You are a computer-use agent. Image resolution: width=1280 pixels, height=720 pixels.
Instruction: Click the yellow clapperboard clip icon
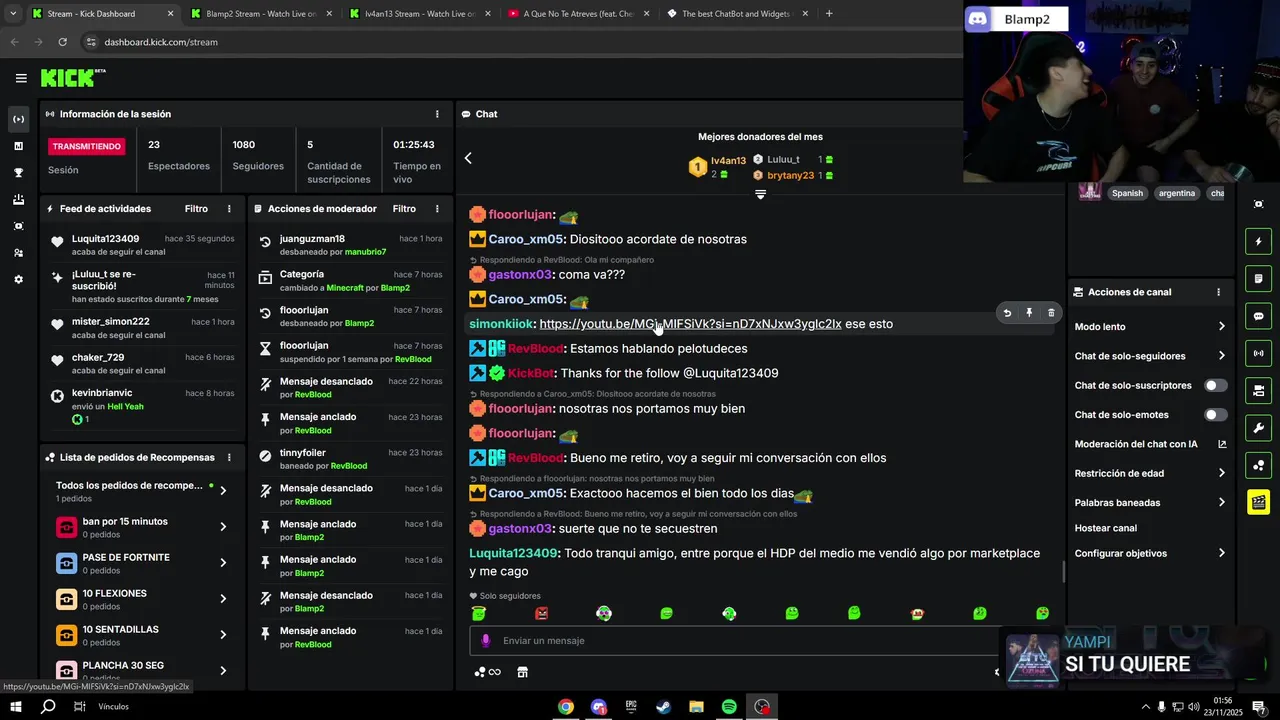tap(1258, 502)
